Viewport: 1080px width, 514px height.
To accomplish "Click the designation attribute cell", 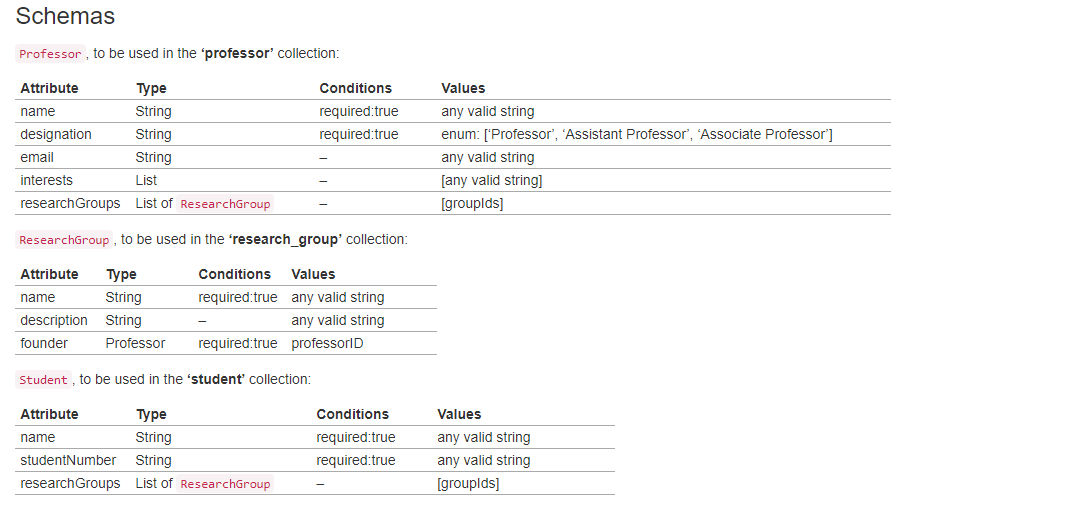I will 56,134.
